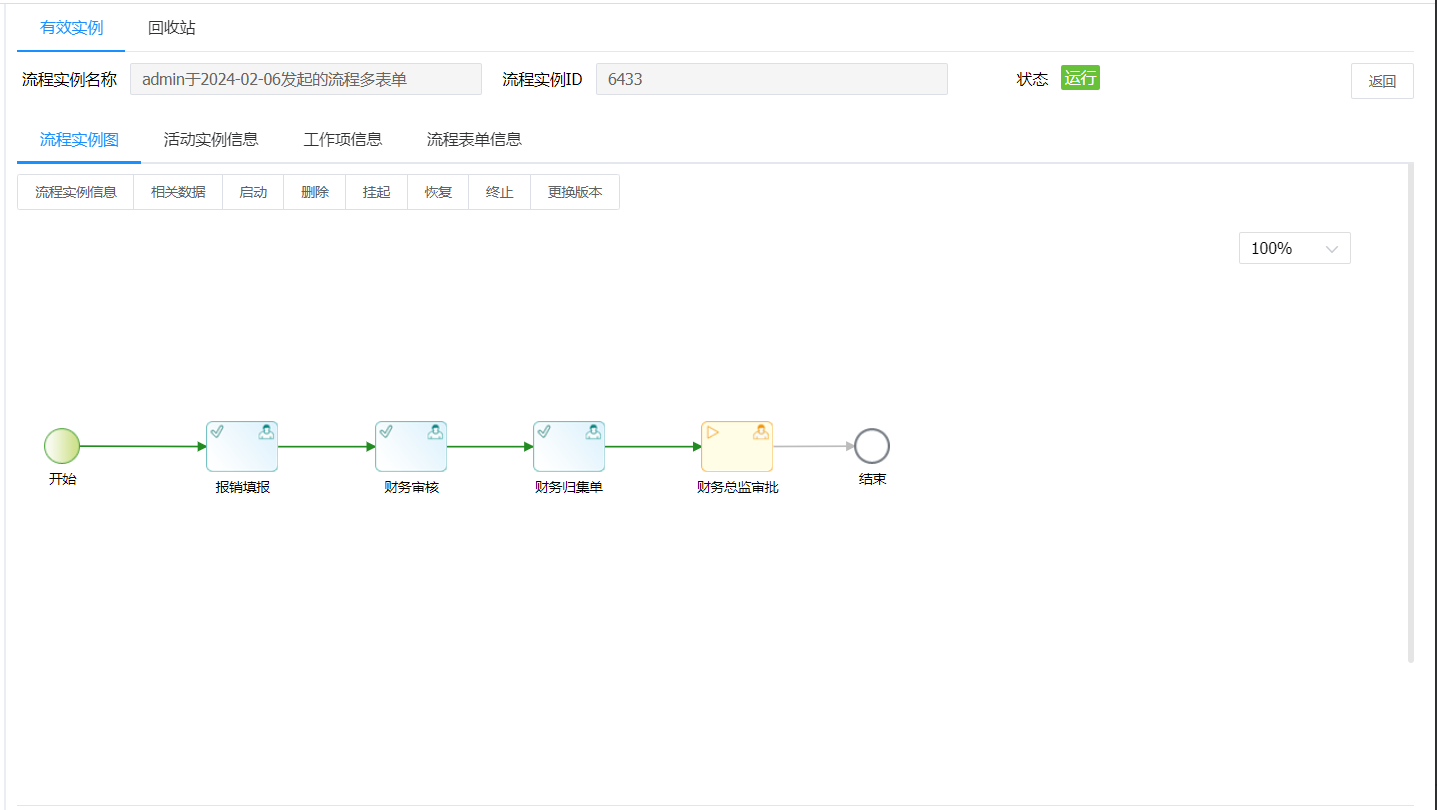Click the user icon on 财务审核 node
The height and width of the screenshot is (810, 1437).
point(435,431)
